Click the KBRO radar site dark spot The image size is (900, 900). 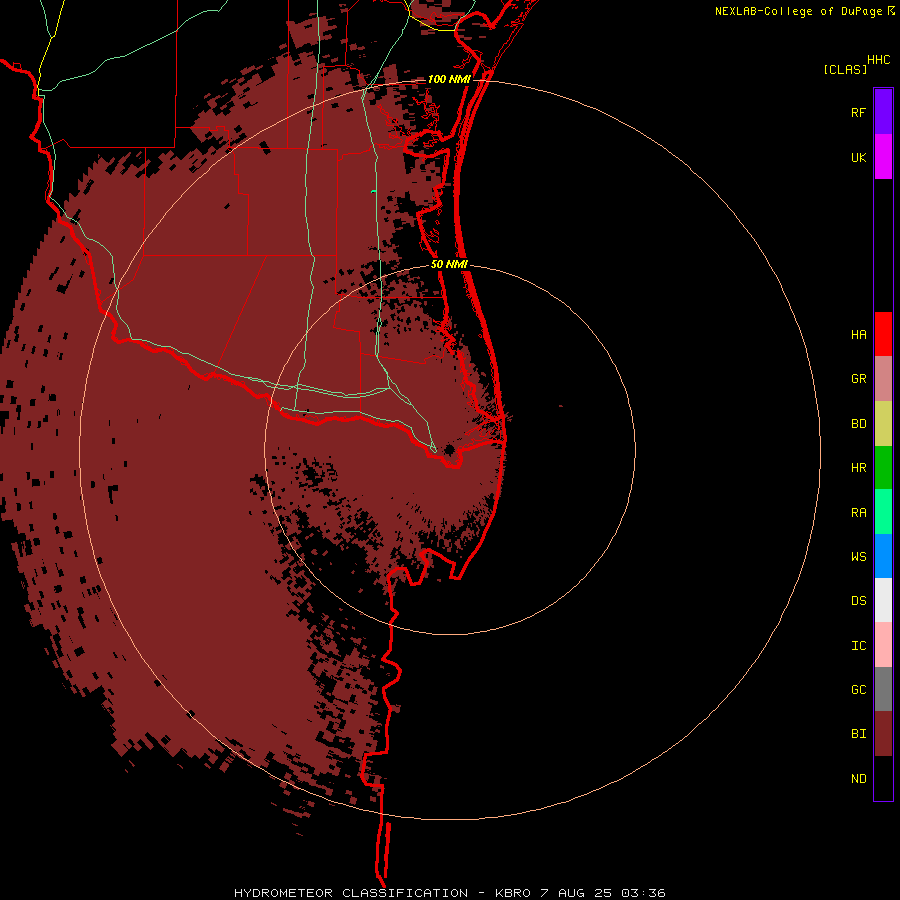[x=449, y=449]
